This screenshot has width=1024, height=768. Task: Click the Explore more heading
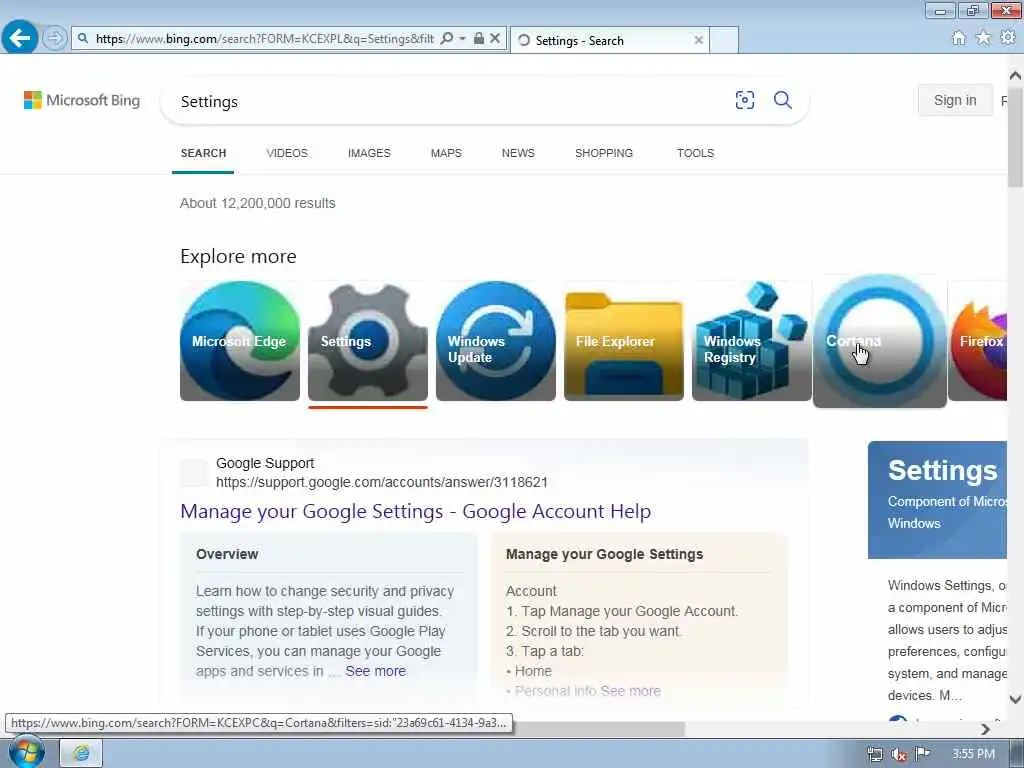coord(238,256)
